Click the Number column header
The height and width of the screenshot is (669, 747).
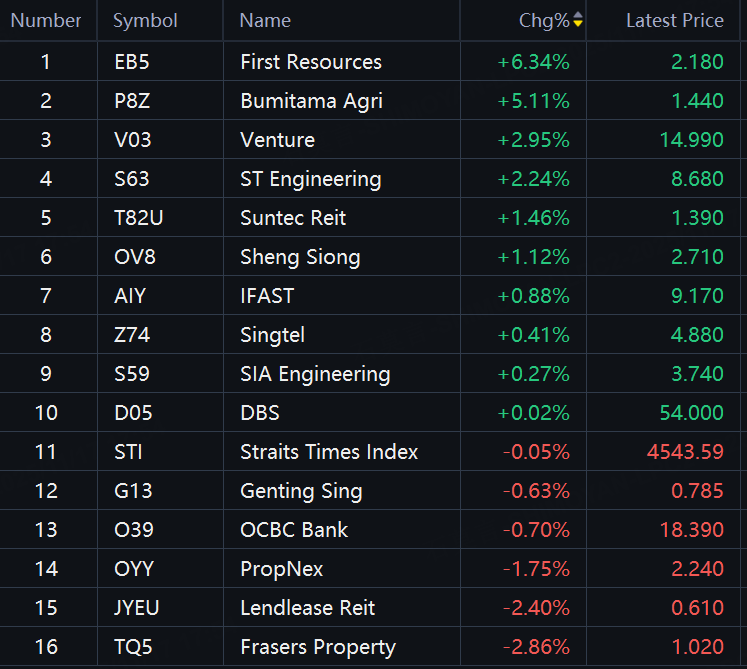pos(46,21)
